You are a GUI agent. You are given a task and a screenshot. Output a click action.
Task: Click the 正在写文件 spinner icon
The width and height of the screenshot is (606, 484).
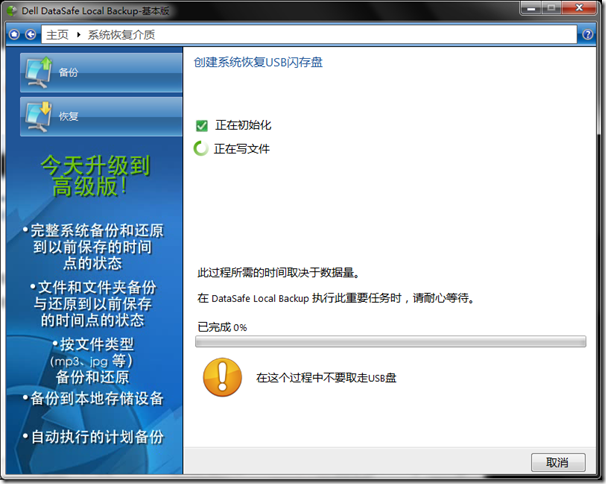pos(201,149)
